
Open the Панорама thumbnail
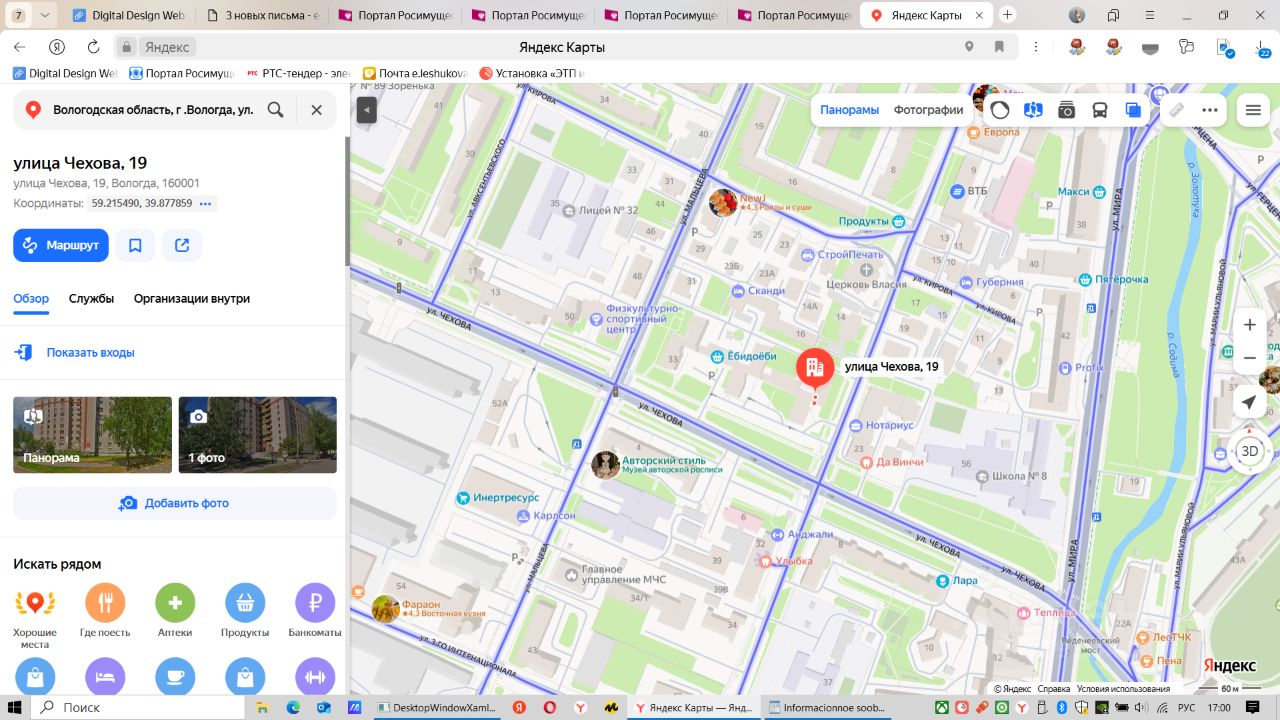(x=92, y=435)
